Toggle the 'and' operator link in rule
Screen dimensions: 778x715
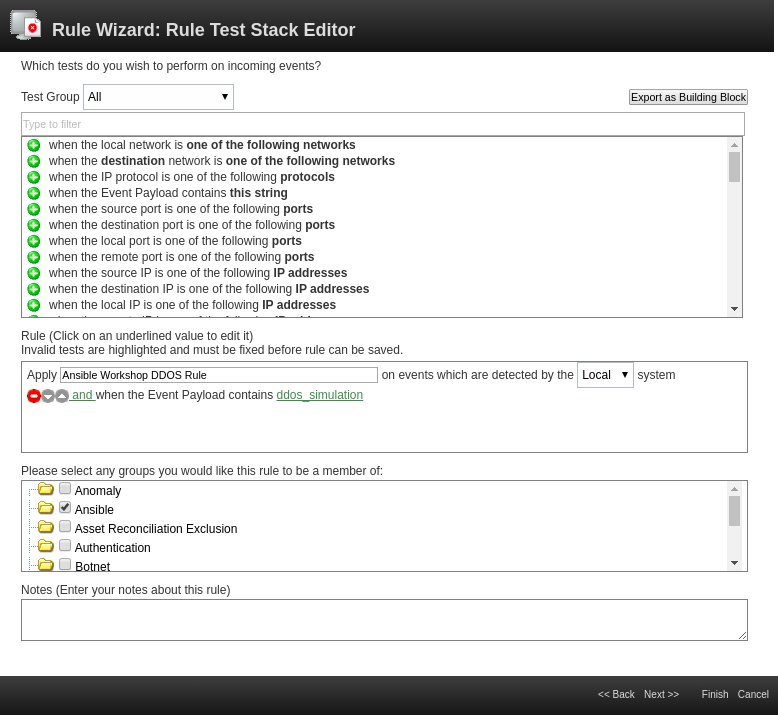[82, 395]
